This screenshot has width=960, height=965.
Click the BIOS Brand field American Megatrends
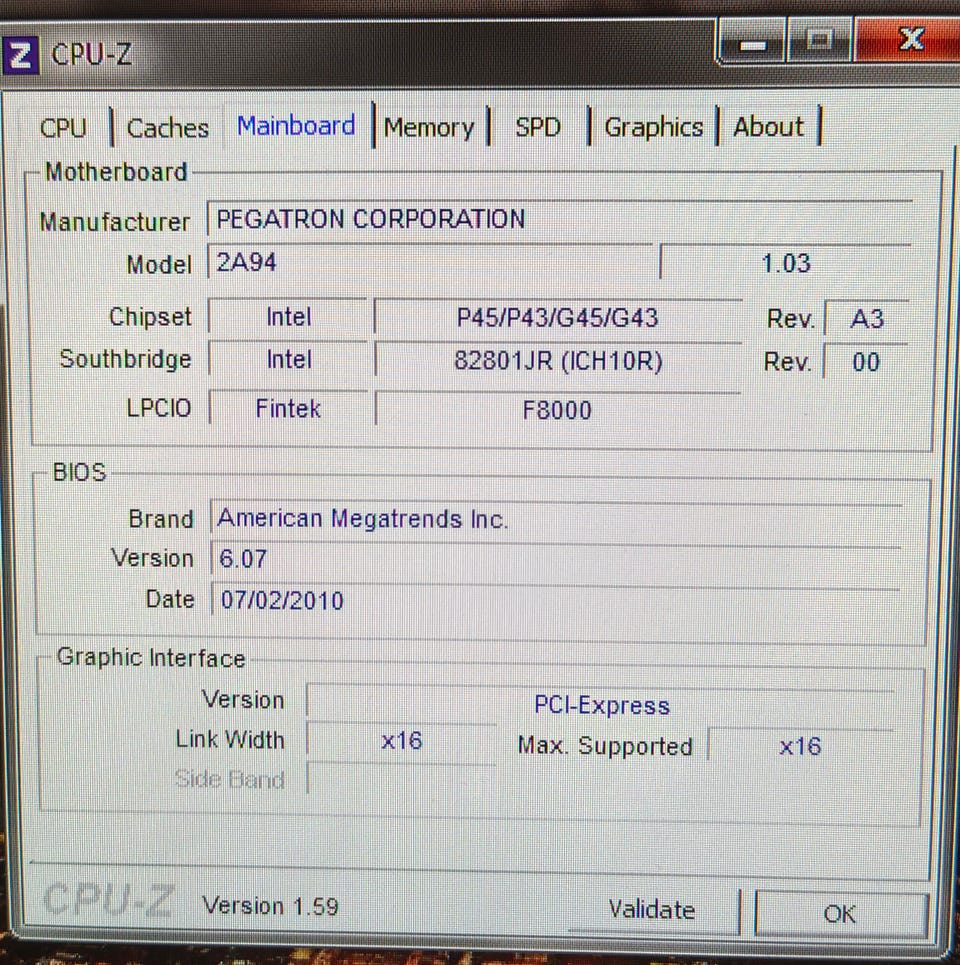[556, 519]
